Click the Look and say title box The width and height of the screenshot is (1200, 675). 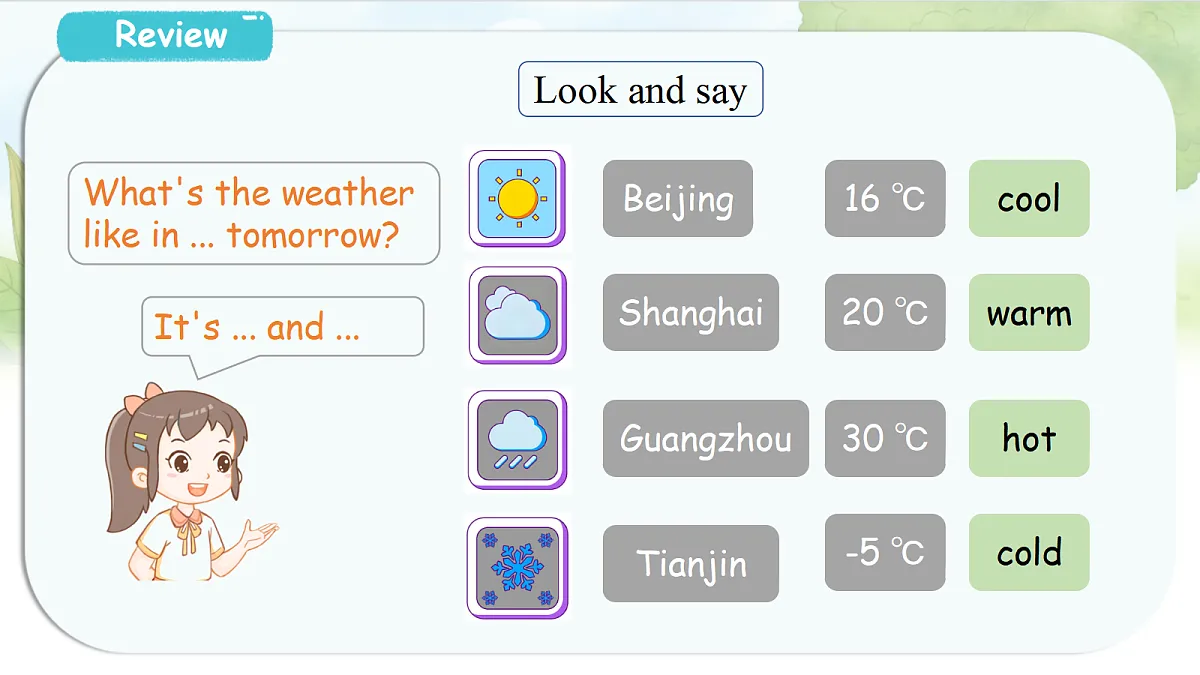640,90
